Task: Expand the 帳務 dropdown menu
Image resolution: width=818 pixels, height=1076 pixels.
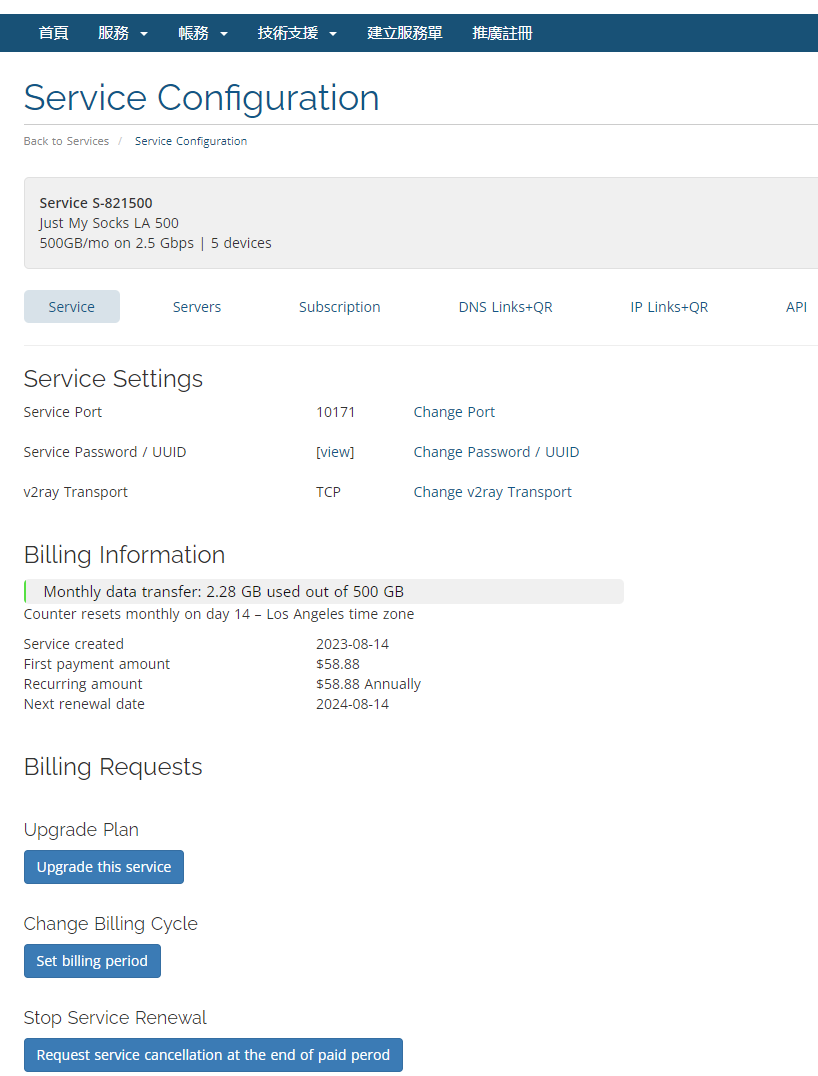Action: 203,33
